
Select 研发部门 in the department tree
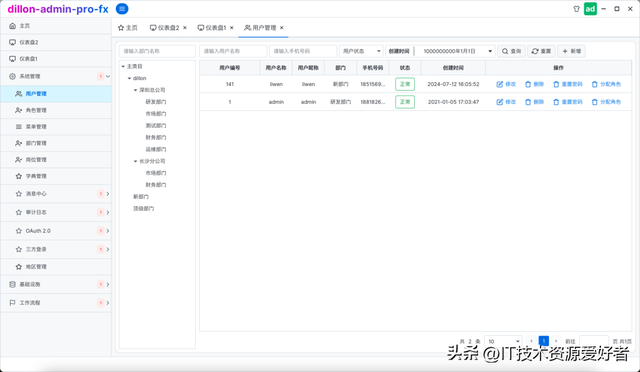[156, 102]
